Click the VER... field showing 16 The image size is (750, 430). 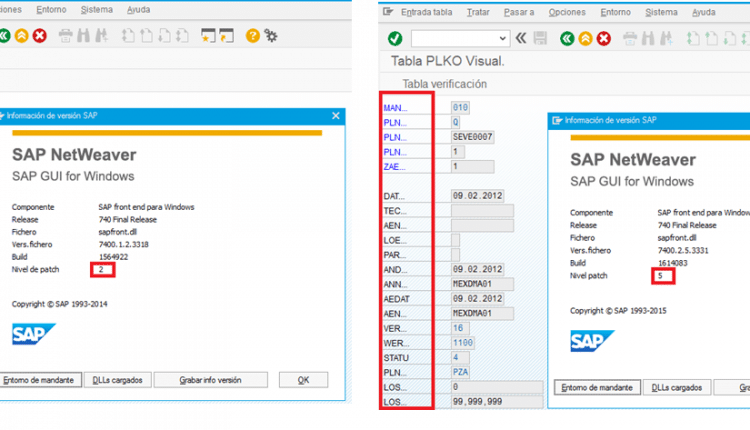pyautogui.click(x=460, y=328)
